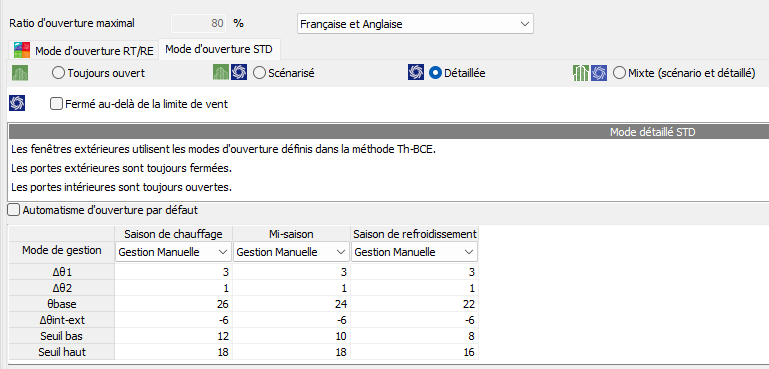This screenshot has height=369, width=769.
Task: Click θbase value 24 for Mi-saison
Action: [x=291, y=304]
